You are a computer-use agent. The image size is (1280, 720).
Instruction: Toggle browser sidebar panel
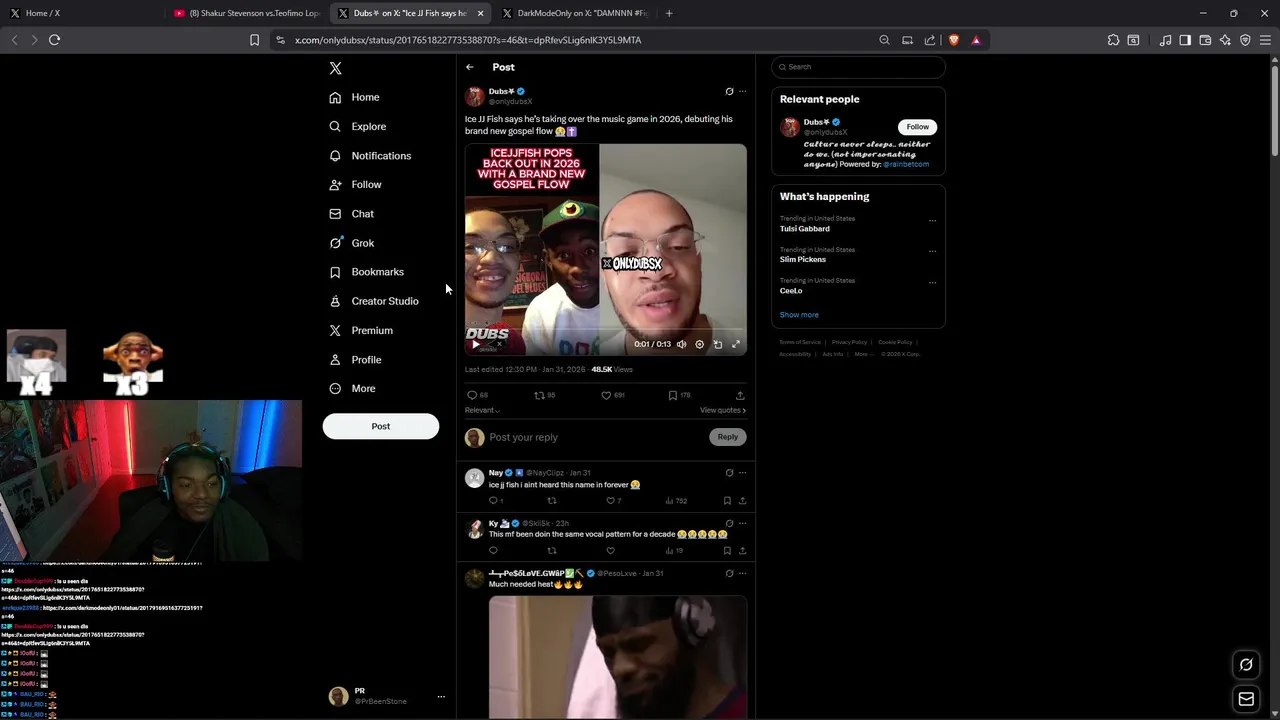pos(1185,40)
